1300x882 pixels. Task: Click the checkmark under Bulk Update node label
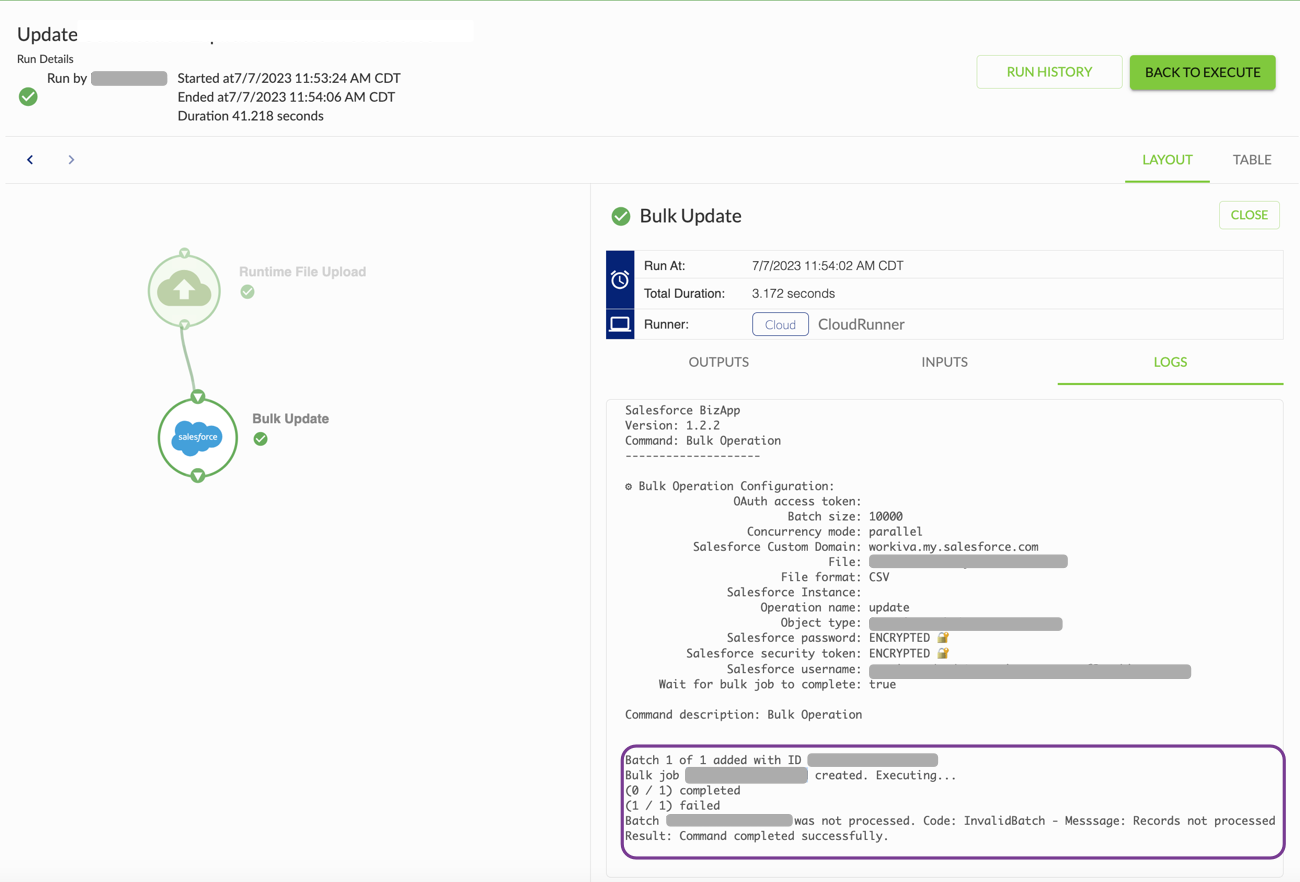[x=260, y=439]
